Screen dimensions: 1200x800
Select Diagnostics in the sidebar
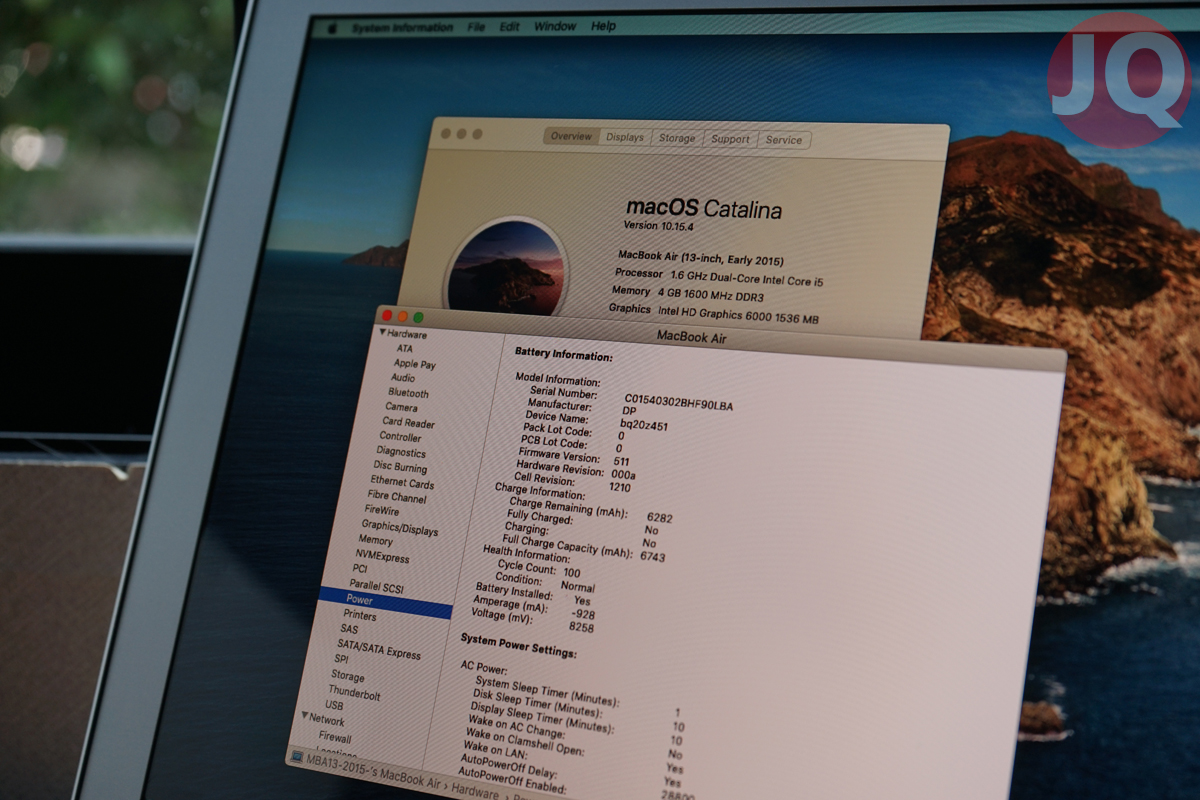point(401,452)
